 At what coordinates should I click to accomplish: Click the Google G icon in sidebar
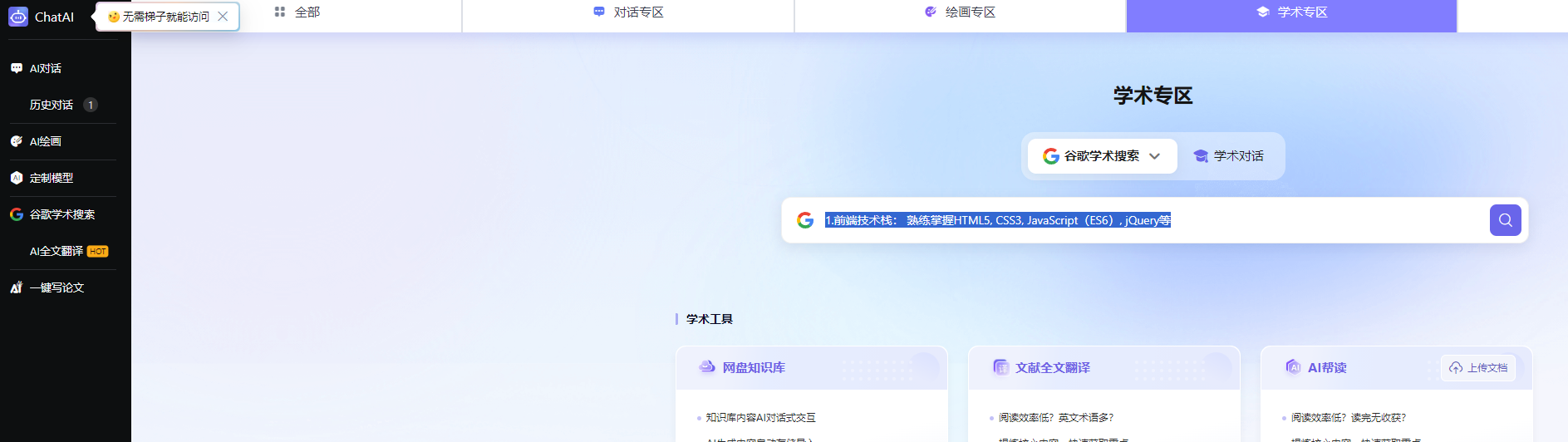pyautogui.click(x=17, y=214)
